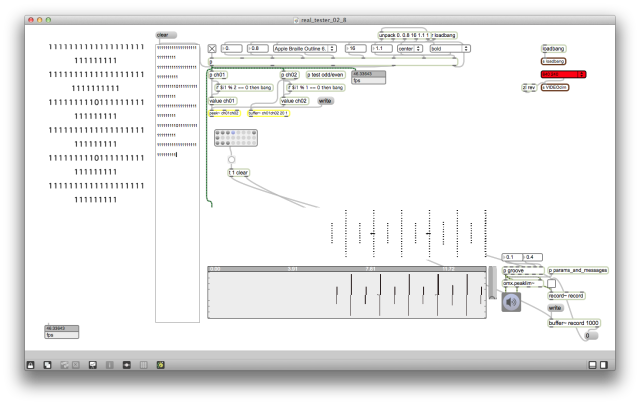Toggle bottom panel view icon at bottom right
640x405 pixels.
pyautogui.click(x=593, y=365)
